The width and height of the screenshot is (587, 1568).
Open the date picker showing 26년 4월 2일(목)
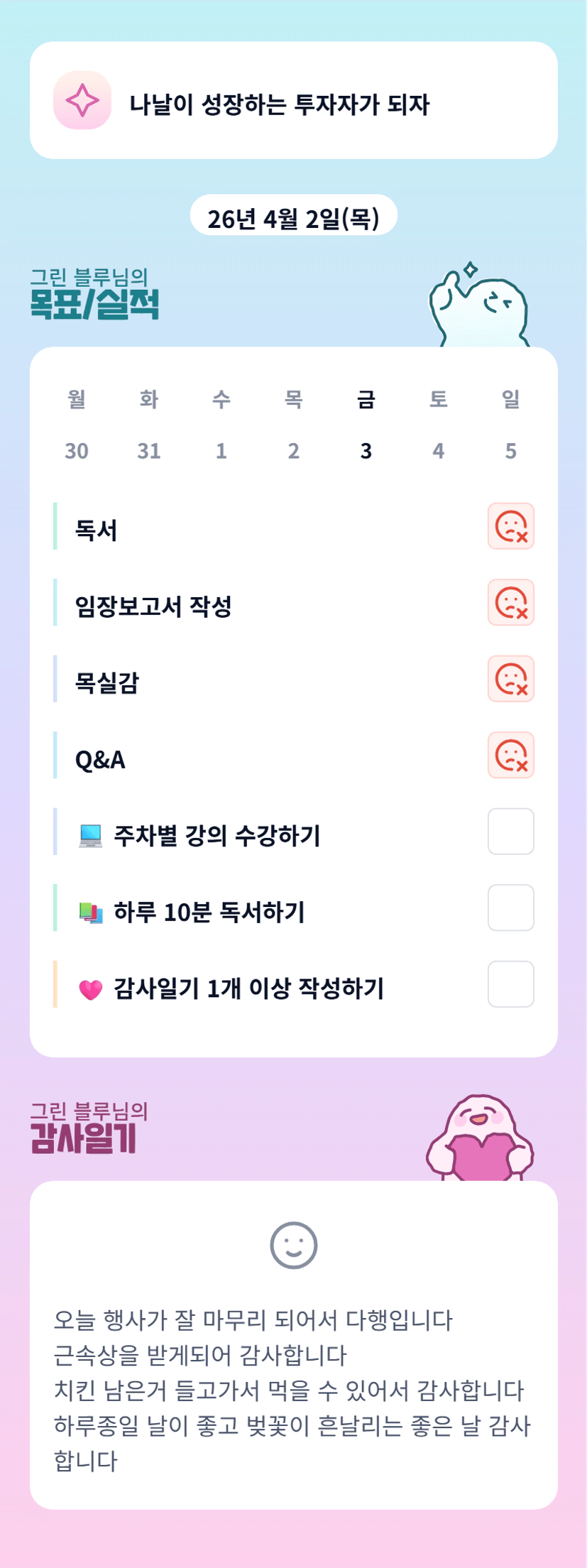(x=293, y=217)
